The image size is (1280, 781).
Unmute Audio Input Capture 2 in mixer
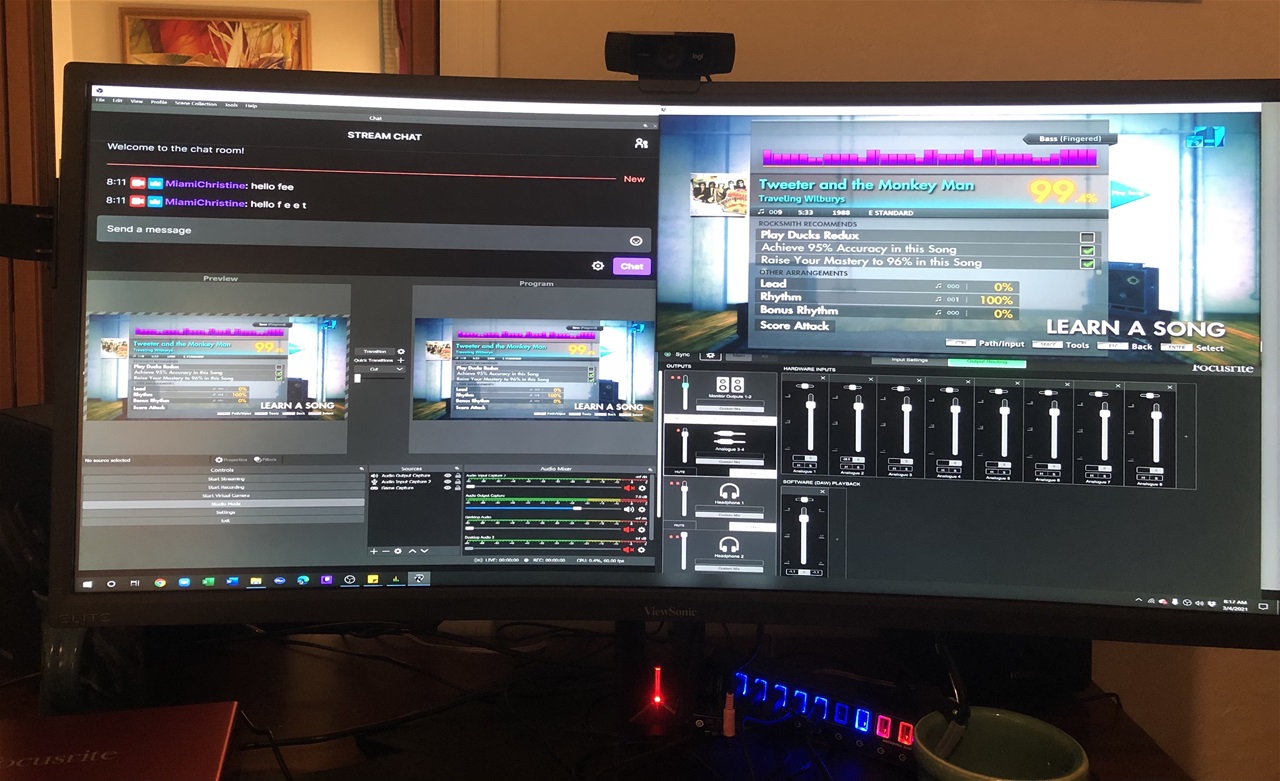tap(629, 488)
